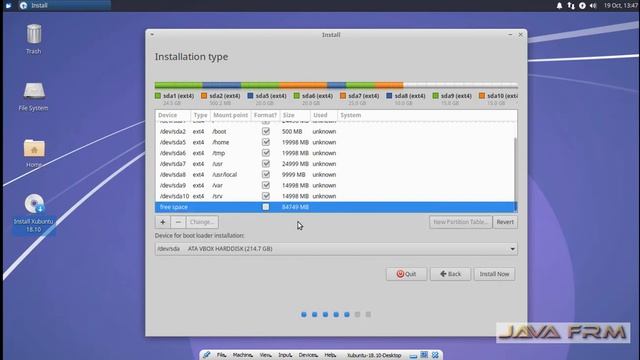Image resolution: width=640 pixels, height=360 pixels.
Task: Open the network connection tray icon
Action: pos(571,5)
